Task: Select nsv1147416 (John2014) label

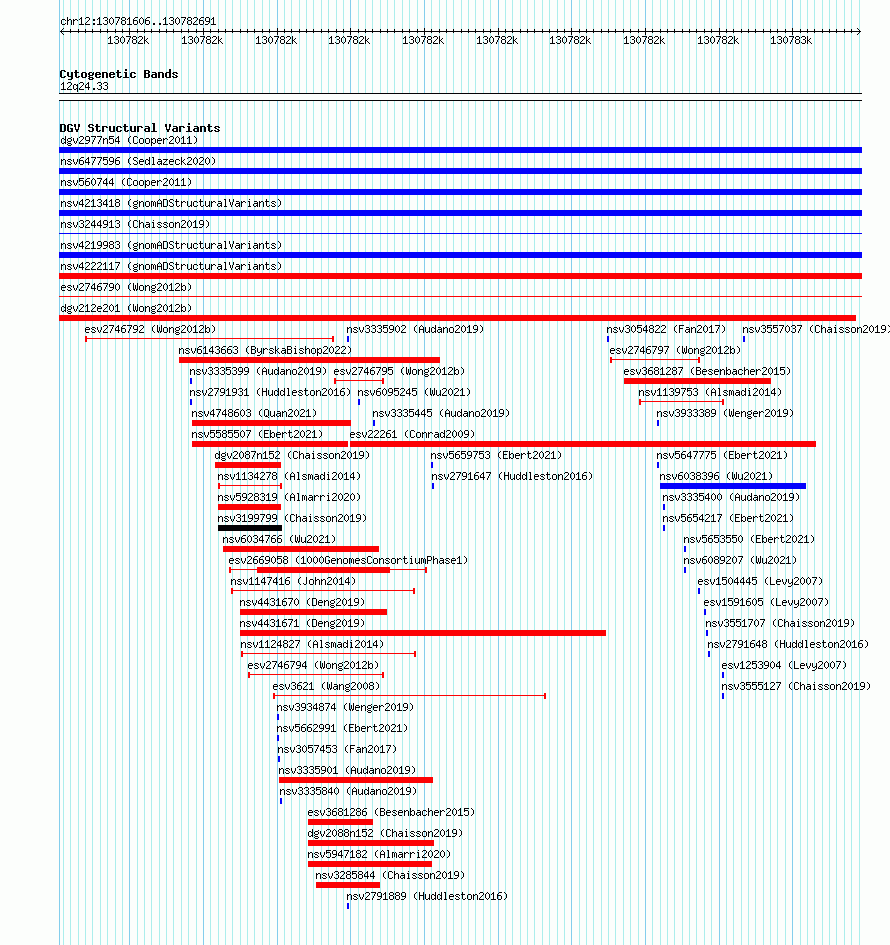Action: [293, 582]
